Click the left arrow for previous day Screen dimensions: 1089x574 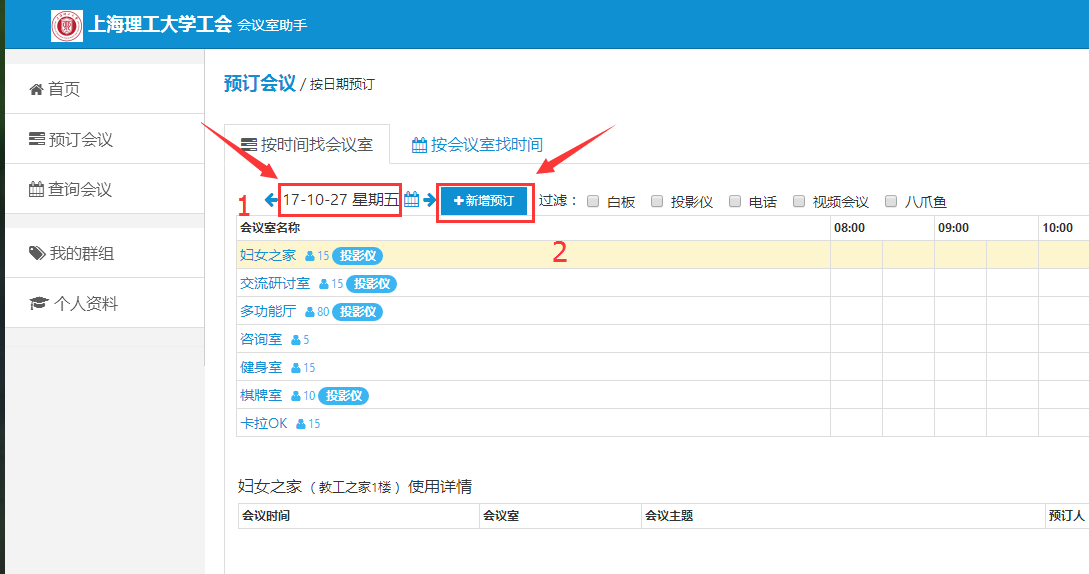click(x=270, y=200)
